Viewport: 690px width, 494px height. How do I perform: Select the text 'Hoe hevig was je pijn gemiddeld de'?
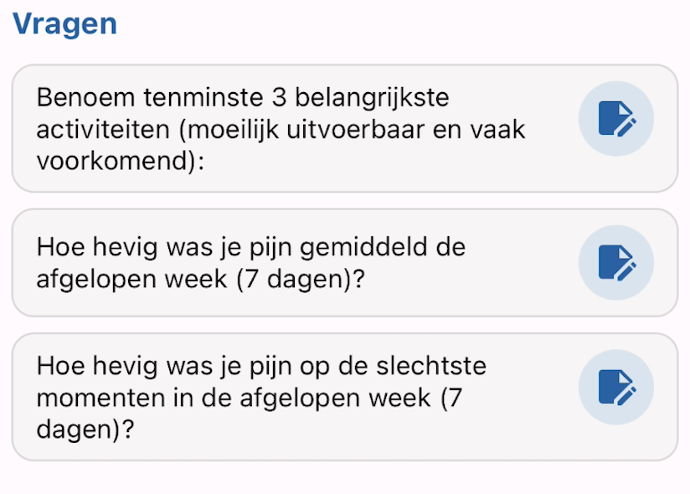click(x=251, y=247)
